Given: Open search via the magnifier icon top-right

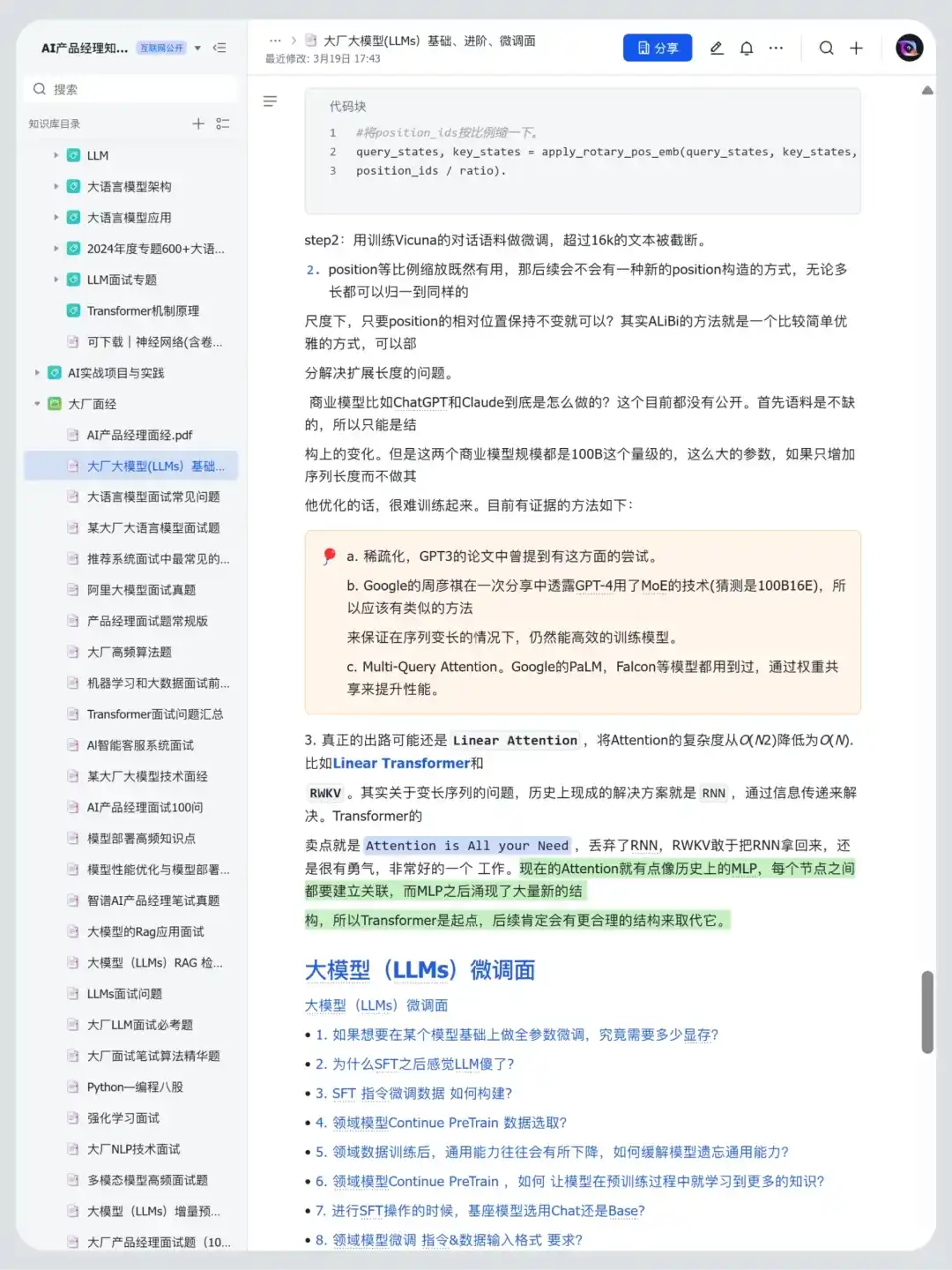Looking at the screenshot, I should pos(826,48).
